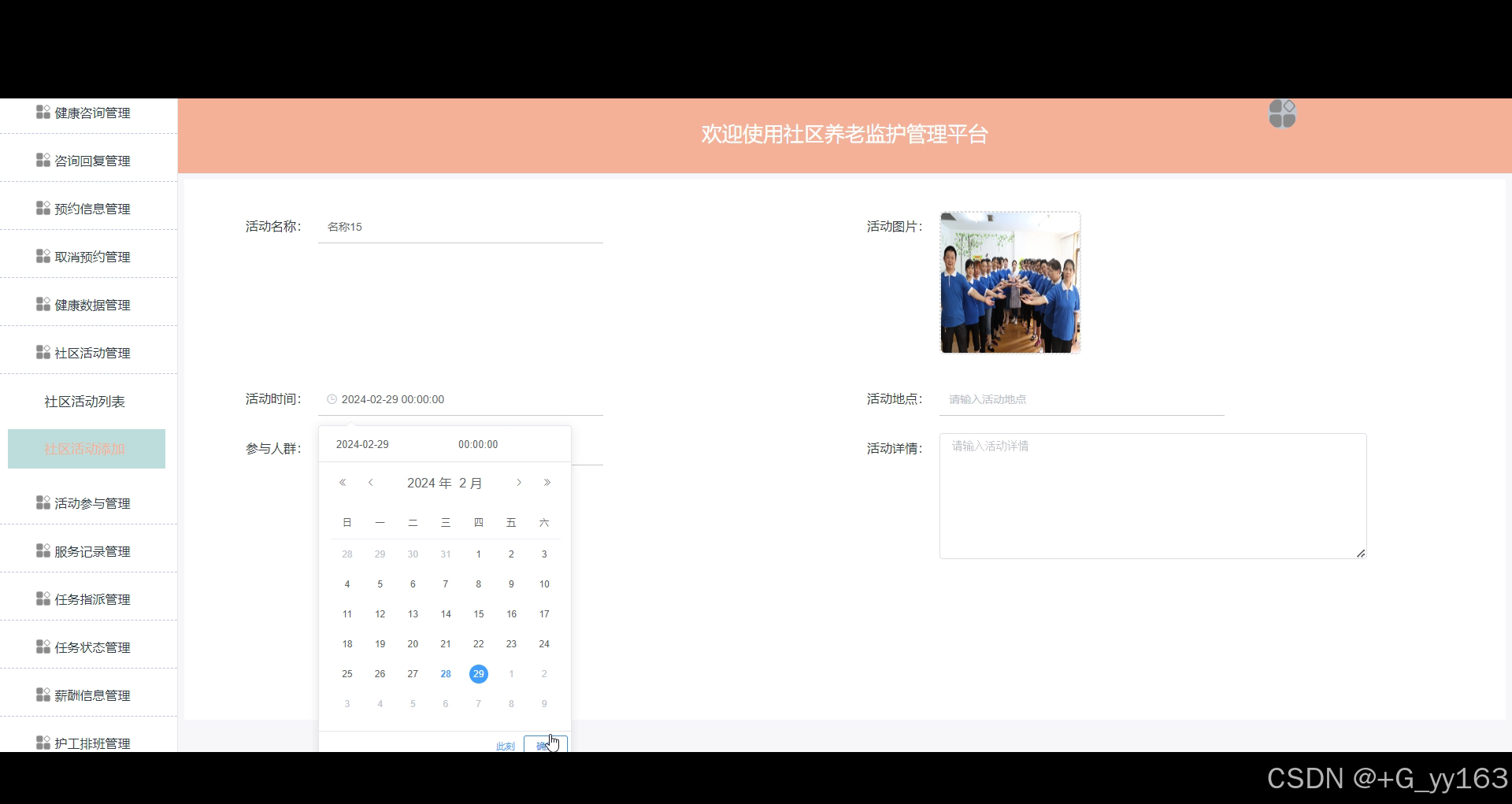Click the icon beside 健康咨询管理
Viewport: 1512px width, 804px height.
pyautogui.click(x=43, y=112)
